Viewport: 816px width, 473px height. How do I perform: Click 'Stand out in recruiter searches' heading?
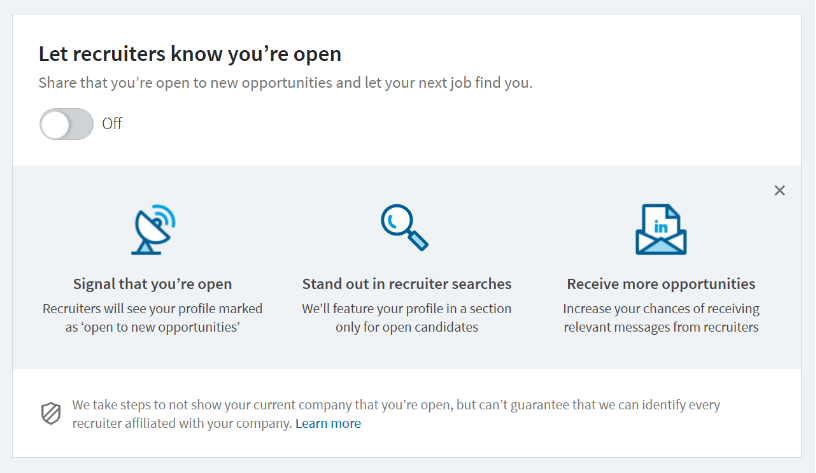tap(407, 284)
